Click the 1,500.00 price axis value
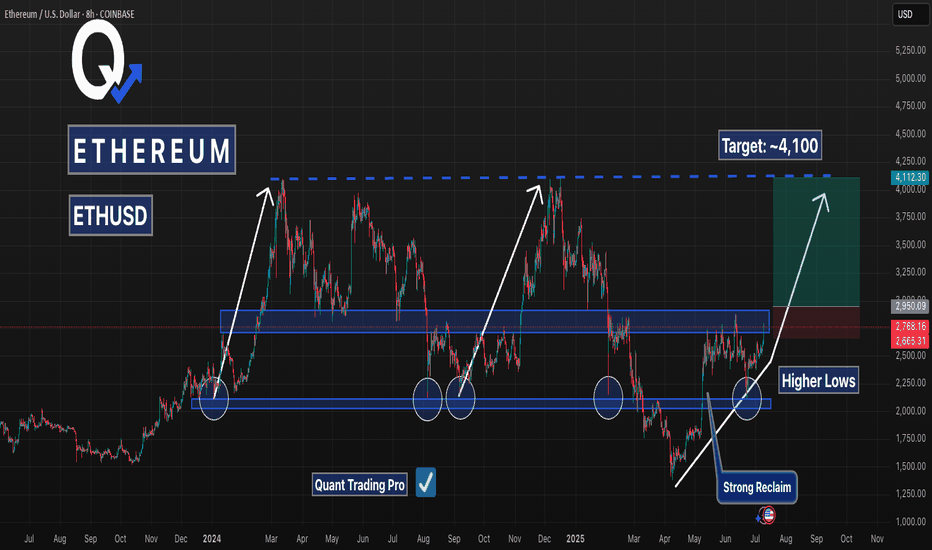932x550 pixels. pyautogui.click(x=910, y=466)
